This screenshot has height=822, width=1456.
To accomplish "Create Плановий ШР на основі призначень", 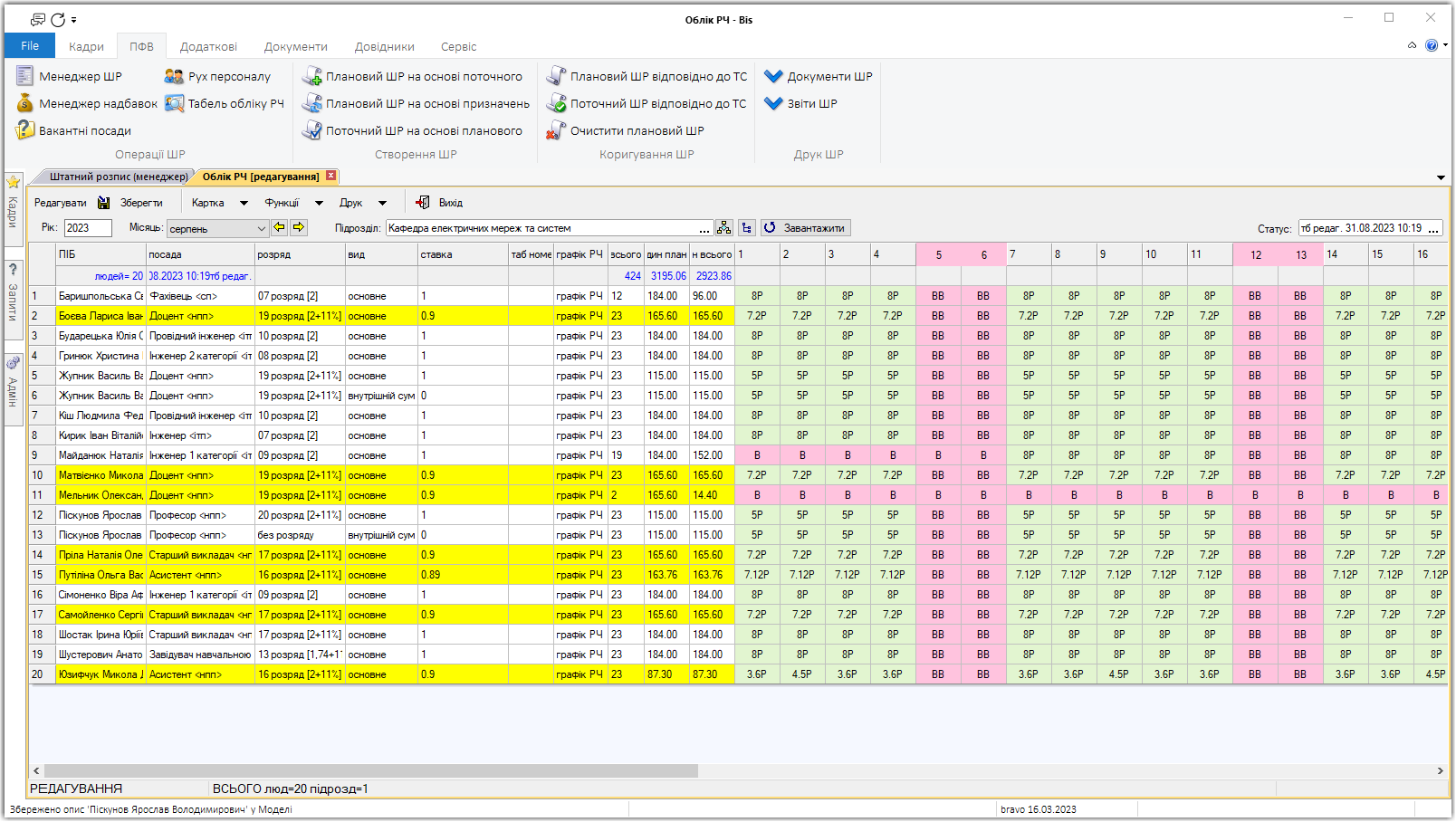I will tap(417, 104).
